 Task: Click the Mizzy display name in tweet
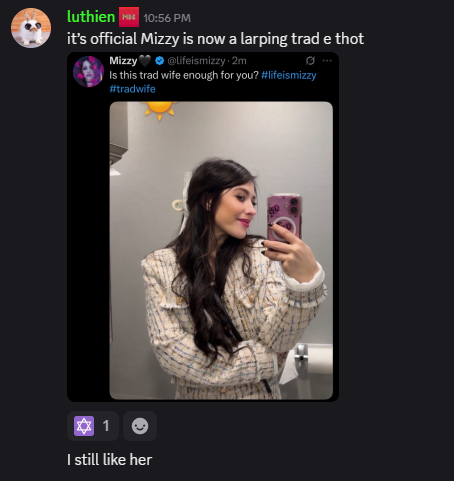pyautogui.click(x=123, y=61)
